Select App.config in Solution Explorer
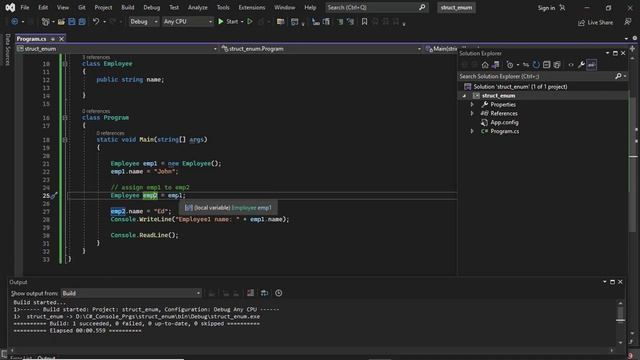Viewport: 640px width, 360px height. click(504, 122)
